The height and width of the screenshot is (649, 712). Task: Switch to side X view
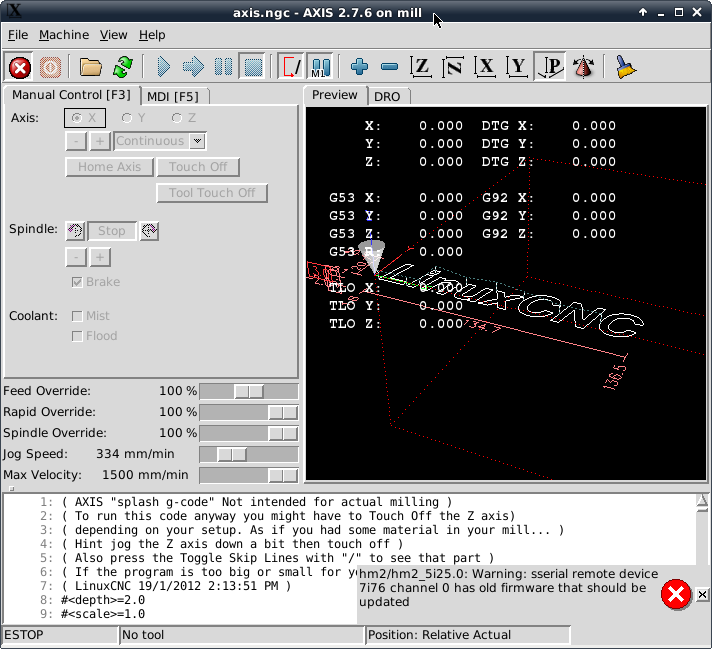[x=485, y=67]
